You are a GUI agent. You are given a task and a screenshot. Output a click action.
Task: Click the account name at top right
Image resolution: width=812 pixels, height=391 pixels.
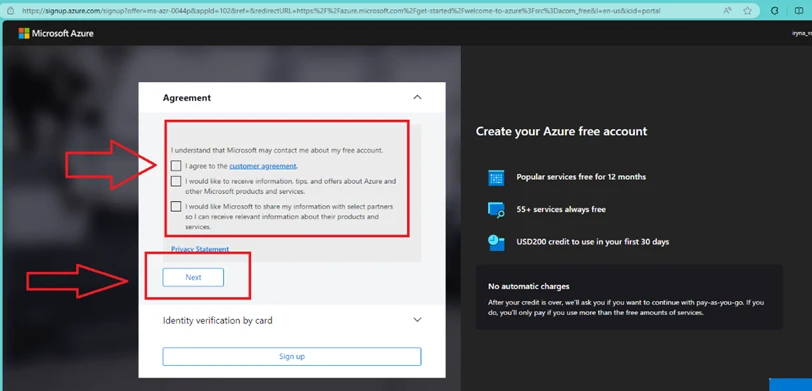tap(802, 34)
